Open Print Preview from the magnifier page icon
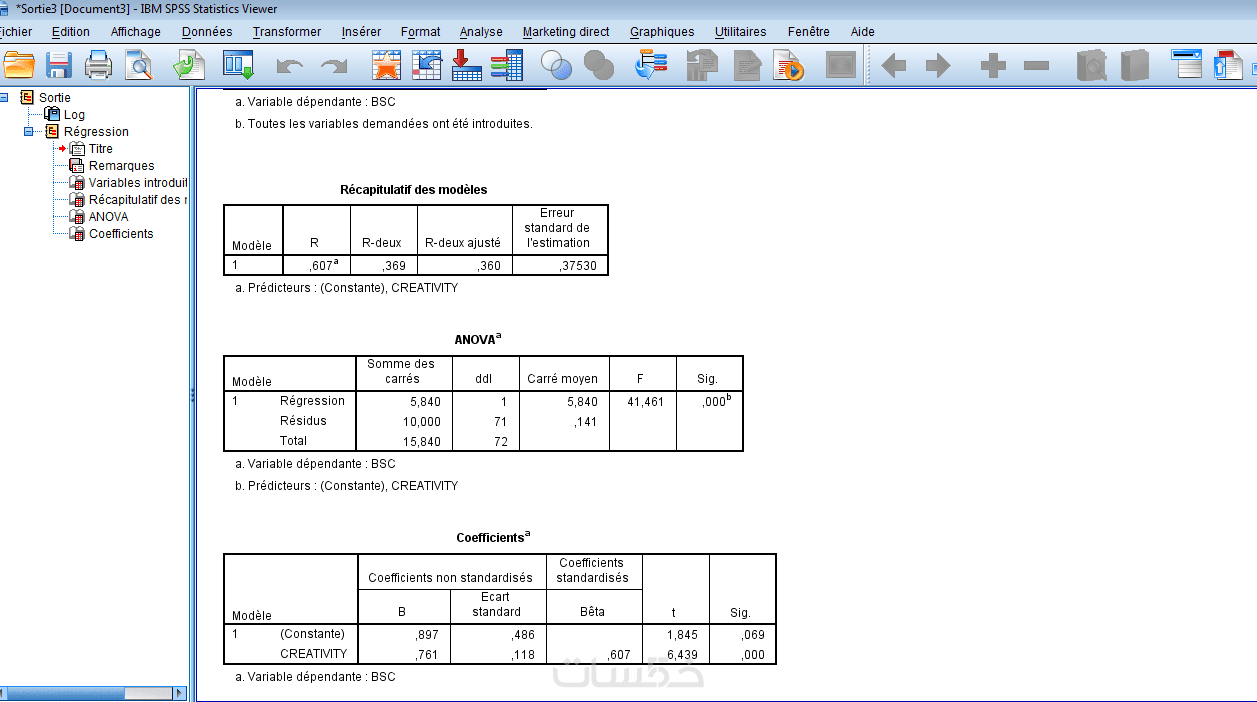1257x702 pixels. point(138,66)
